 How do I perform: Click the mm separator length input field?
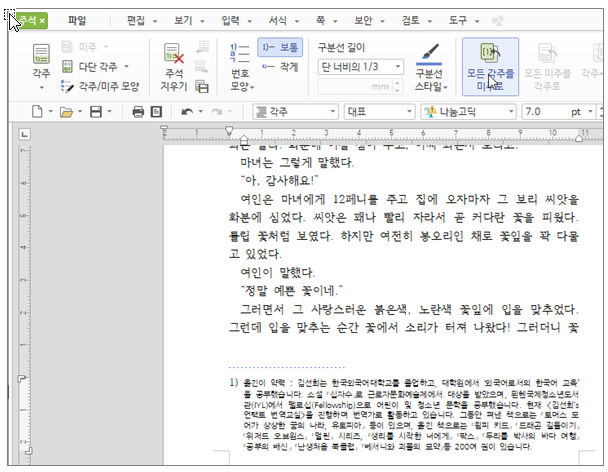356,86
